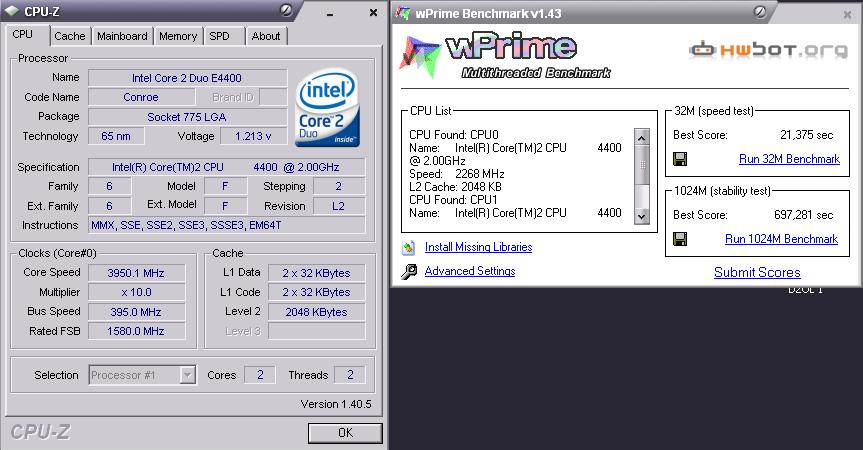Click the Name field Intel Core 2 Duo E4400

click(187, 78)
